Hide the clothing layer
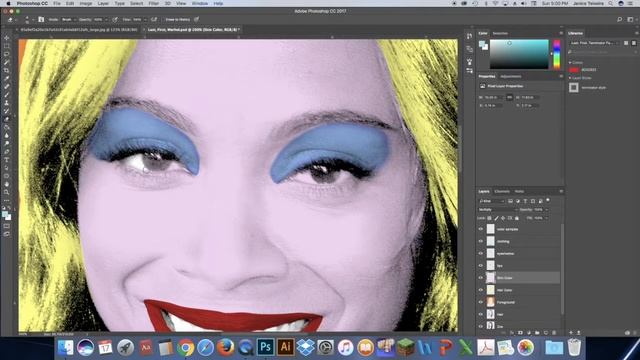The image size is (640, 360). point(481,241)
